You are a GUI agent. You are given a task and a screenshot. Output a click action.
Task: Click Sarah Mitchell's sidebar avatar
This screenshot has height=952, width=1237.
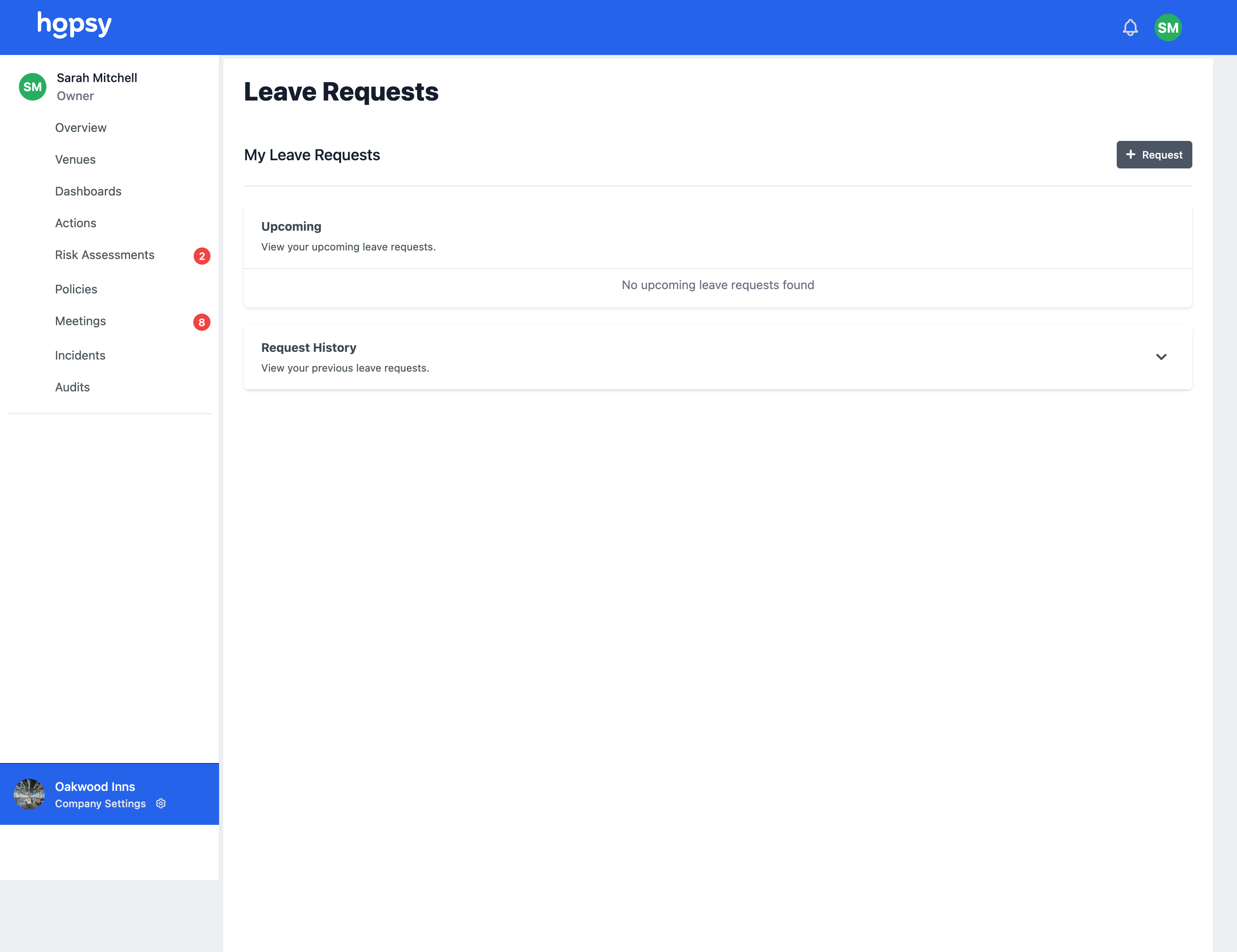pos(32,87)
